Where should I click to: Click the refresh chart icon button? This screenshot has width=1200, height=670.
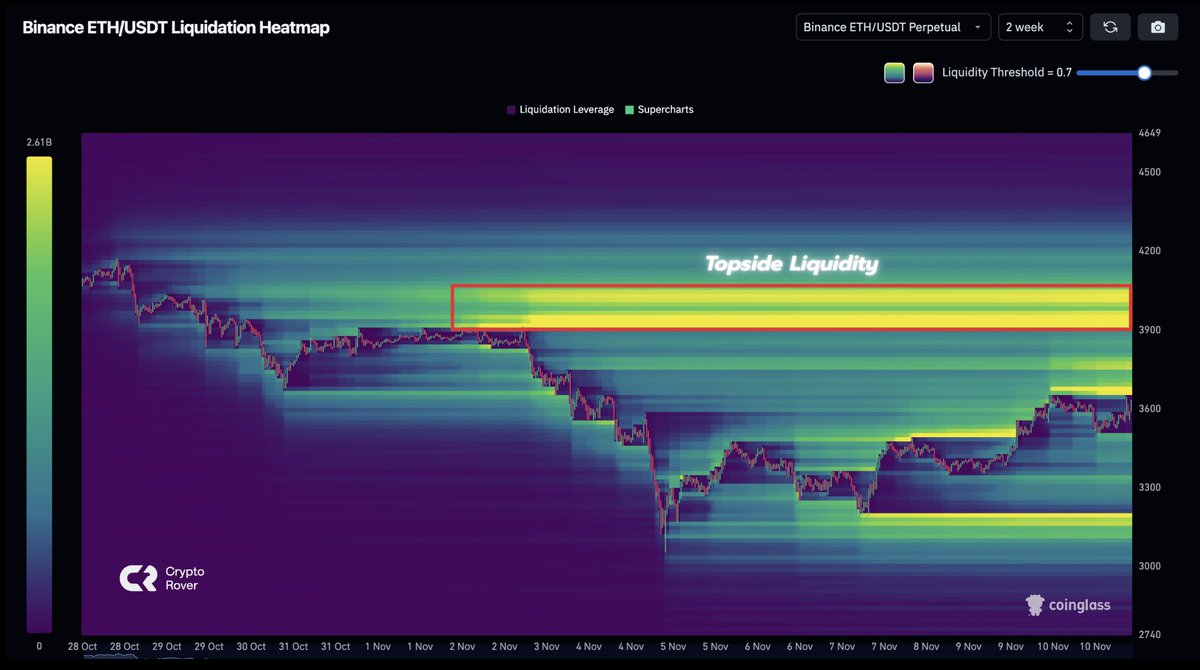1110,27
